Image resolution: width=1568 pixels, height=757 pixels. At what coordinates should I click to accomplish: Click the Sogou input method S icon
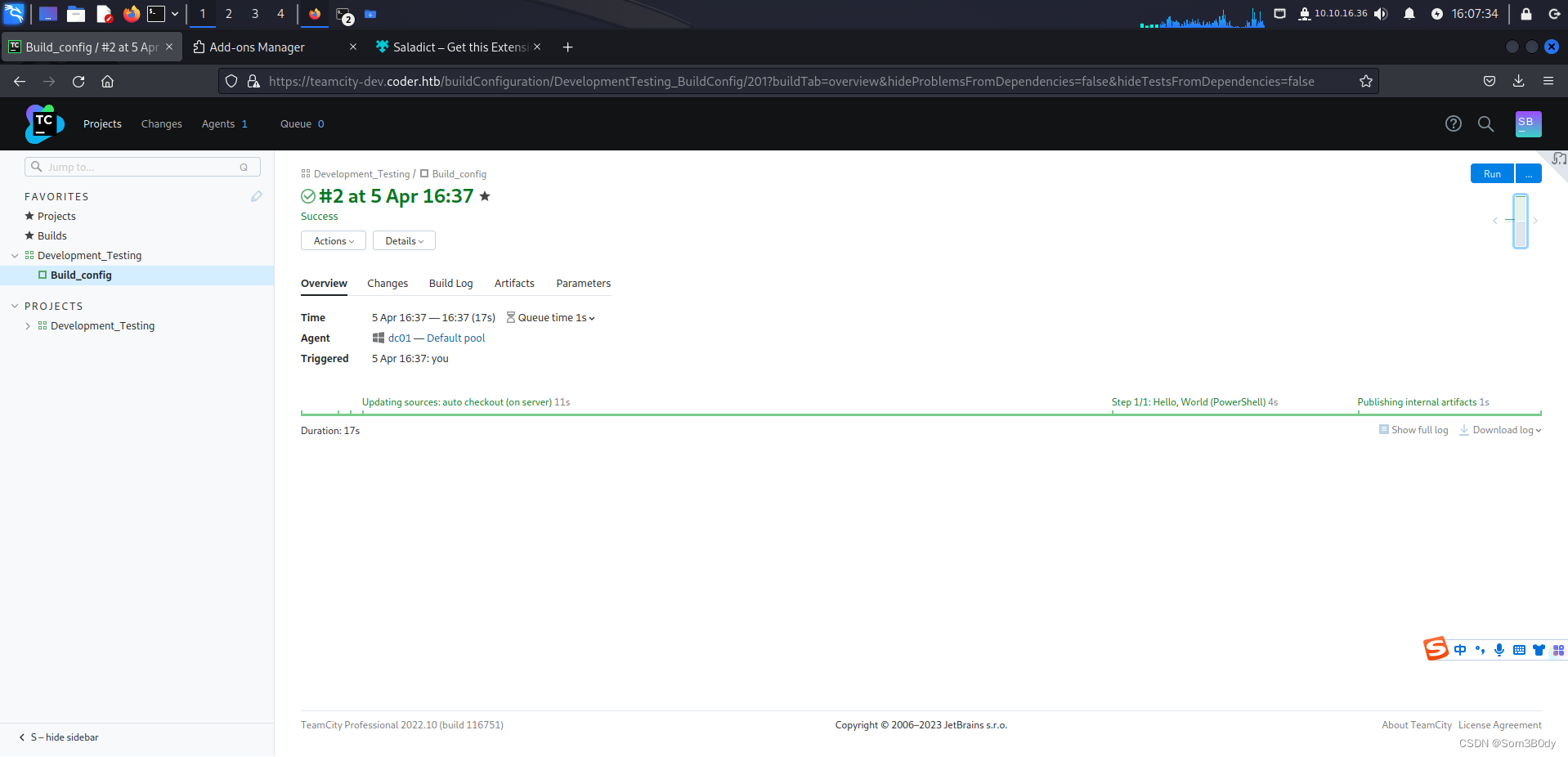1436,649
